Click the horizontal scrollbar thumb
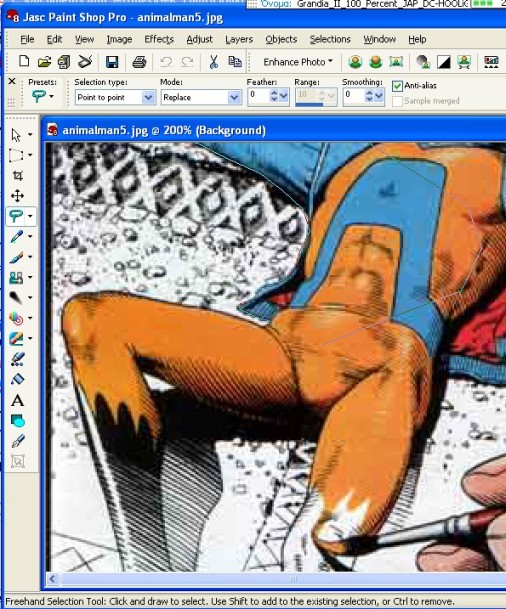 tap(293, 579)
